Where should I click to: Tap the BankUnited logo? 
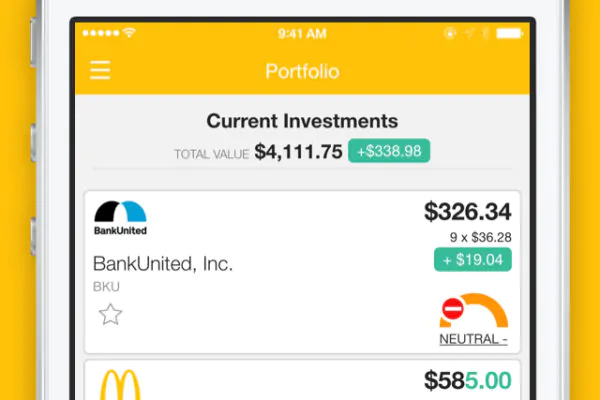click(120, 217)
